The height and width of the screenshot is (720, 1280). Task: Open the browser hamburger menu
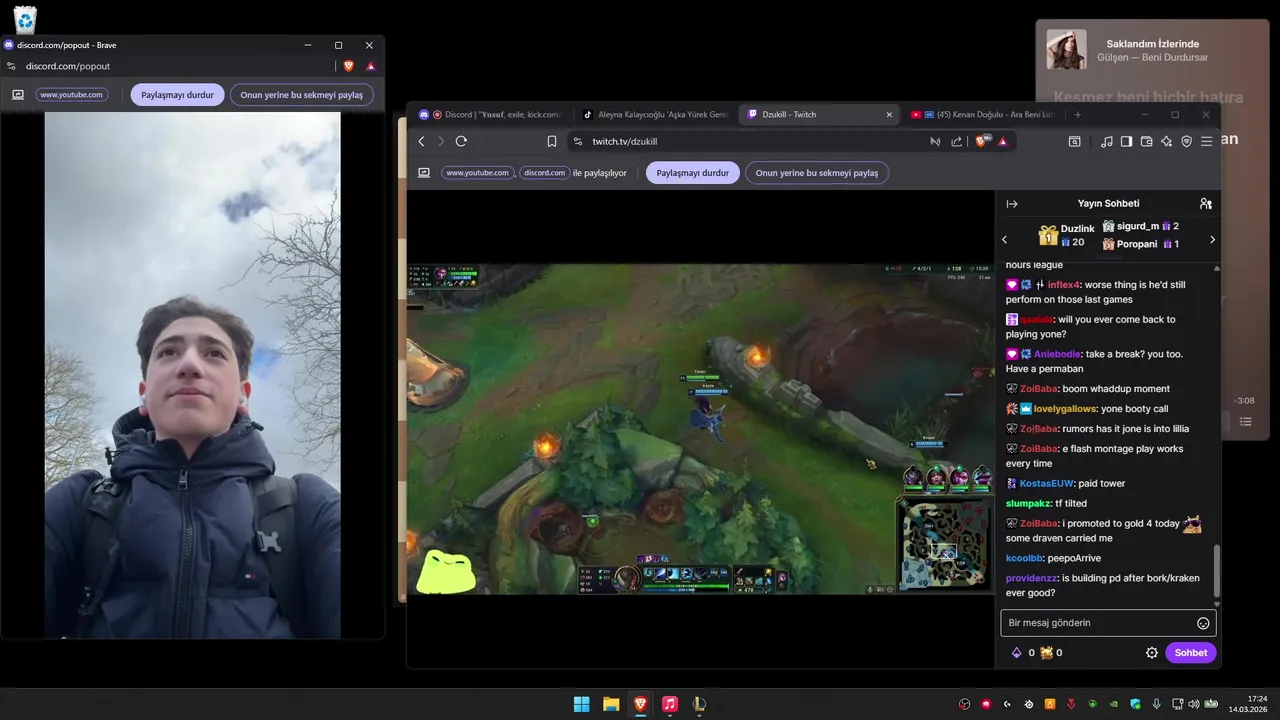1207,142
